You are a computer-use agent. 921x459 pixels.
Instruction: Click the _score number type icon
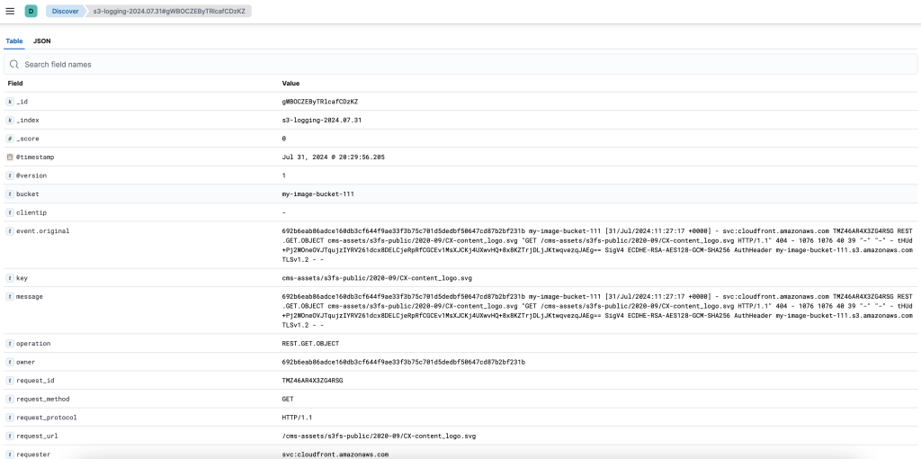point(9,139)
